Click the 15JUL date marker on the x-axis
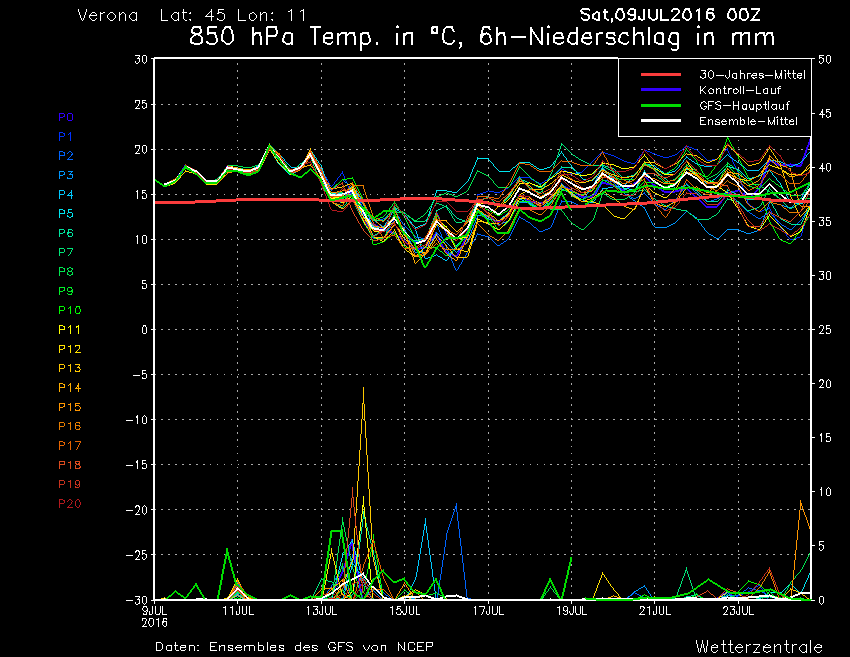Viewport: 850px width, 657px height. pos(404,609)
